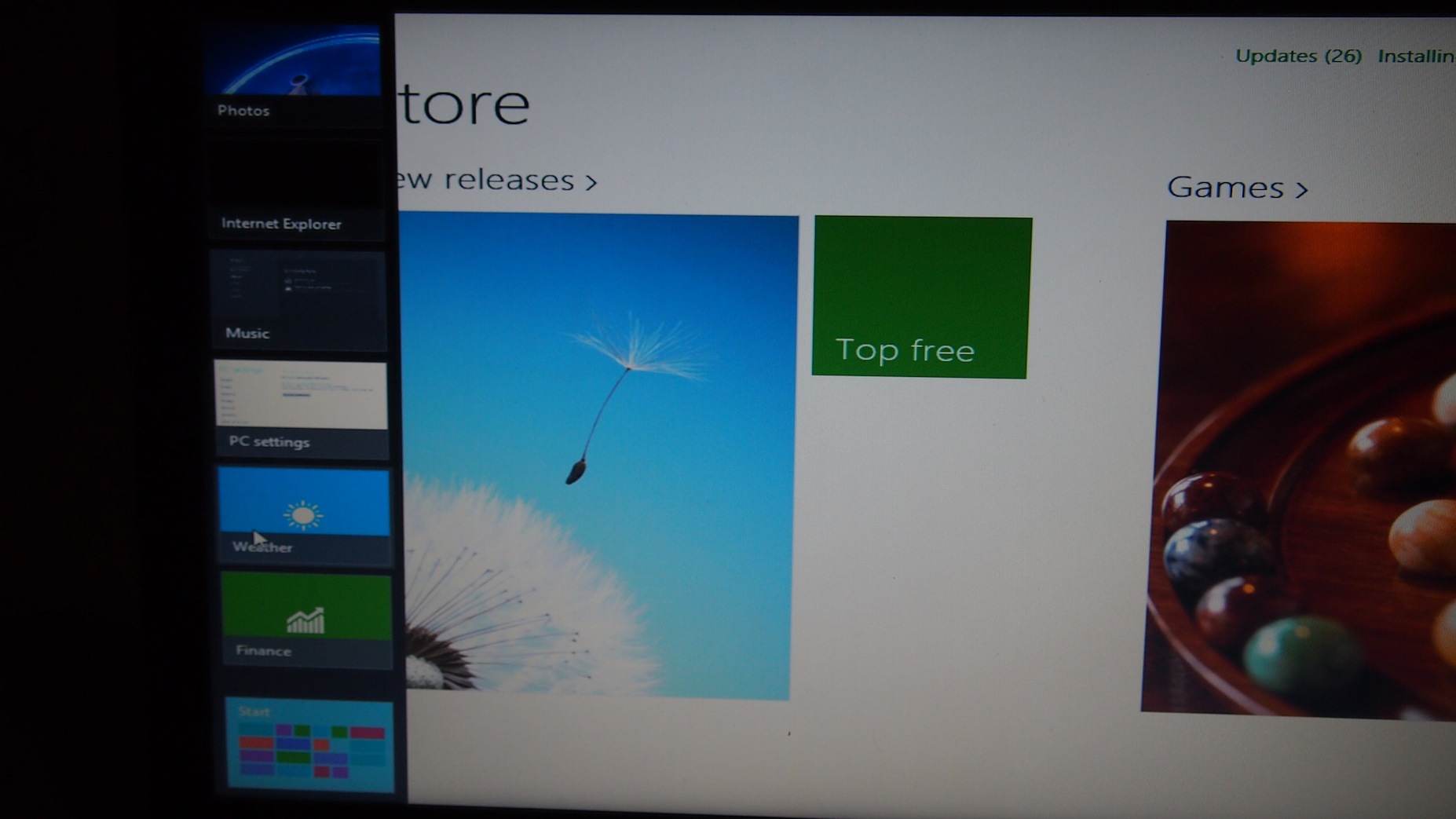This screenshot has height=819, width=1456.
Task: Click the Store page title
Action: pos(463,104)
